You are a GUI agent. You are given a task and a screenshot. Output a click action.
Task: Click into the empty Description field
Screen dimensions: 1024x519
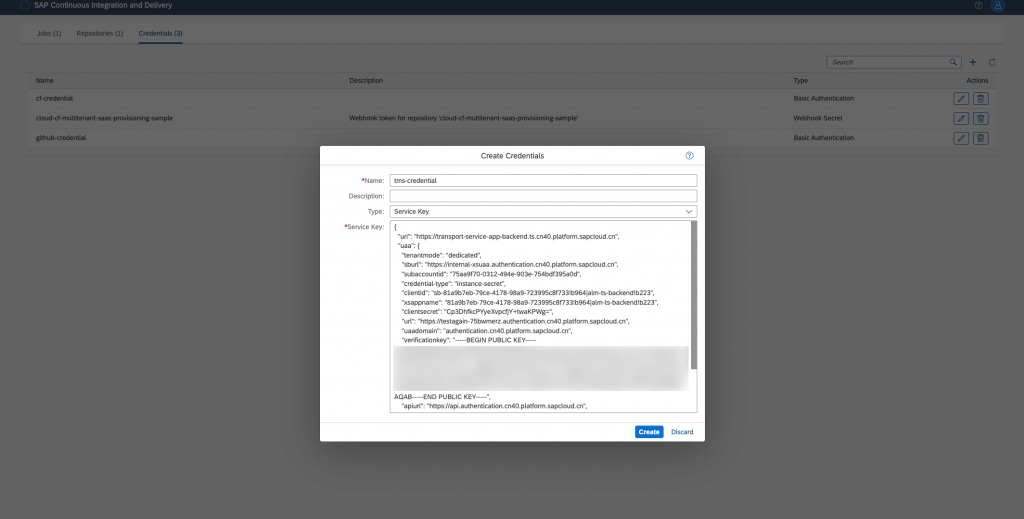[x=543, y=196]
